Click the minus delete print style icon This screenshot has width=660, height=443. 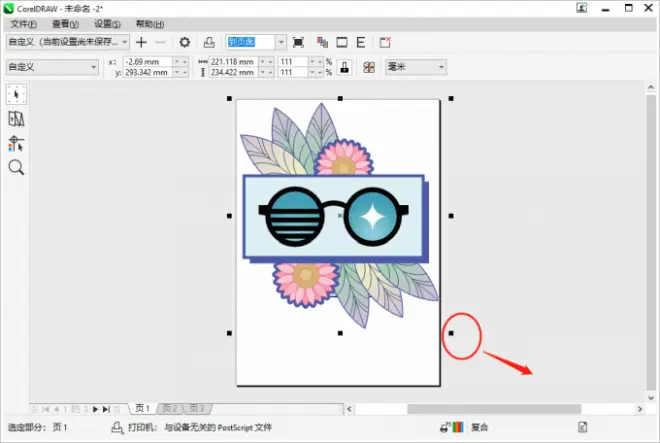pos(160,42)
